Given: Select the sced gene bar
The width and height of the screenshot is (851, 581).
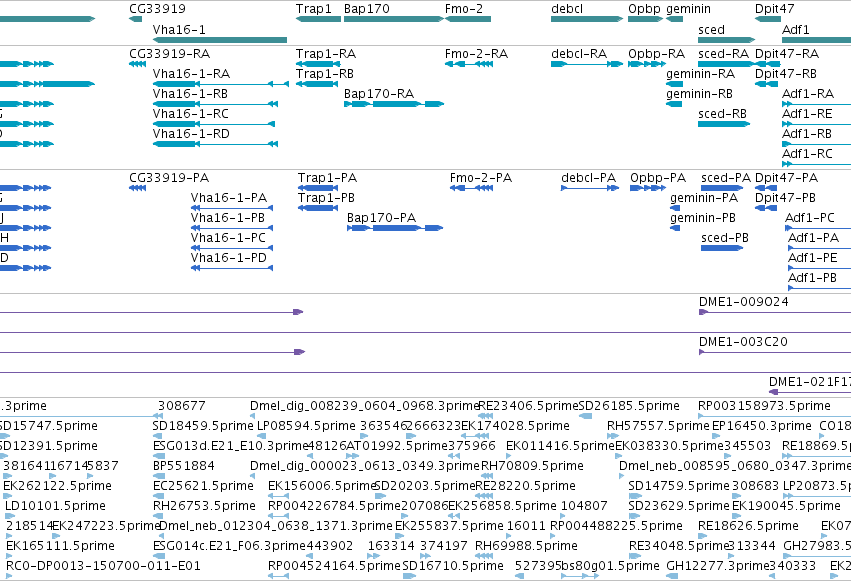Looking at the screenshot, I should [x=726, y=40].
